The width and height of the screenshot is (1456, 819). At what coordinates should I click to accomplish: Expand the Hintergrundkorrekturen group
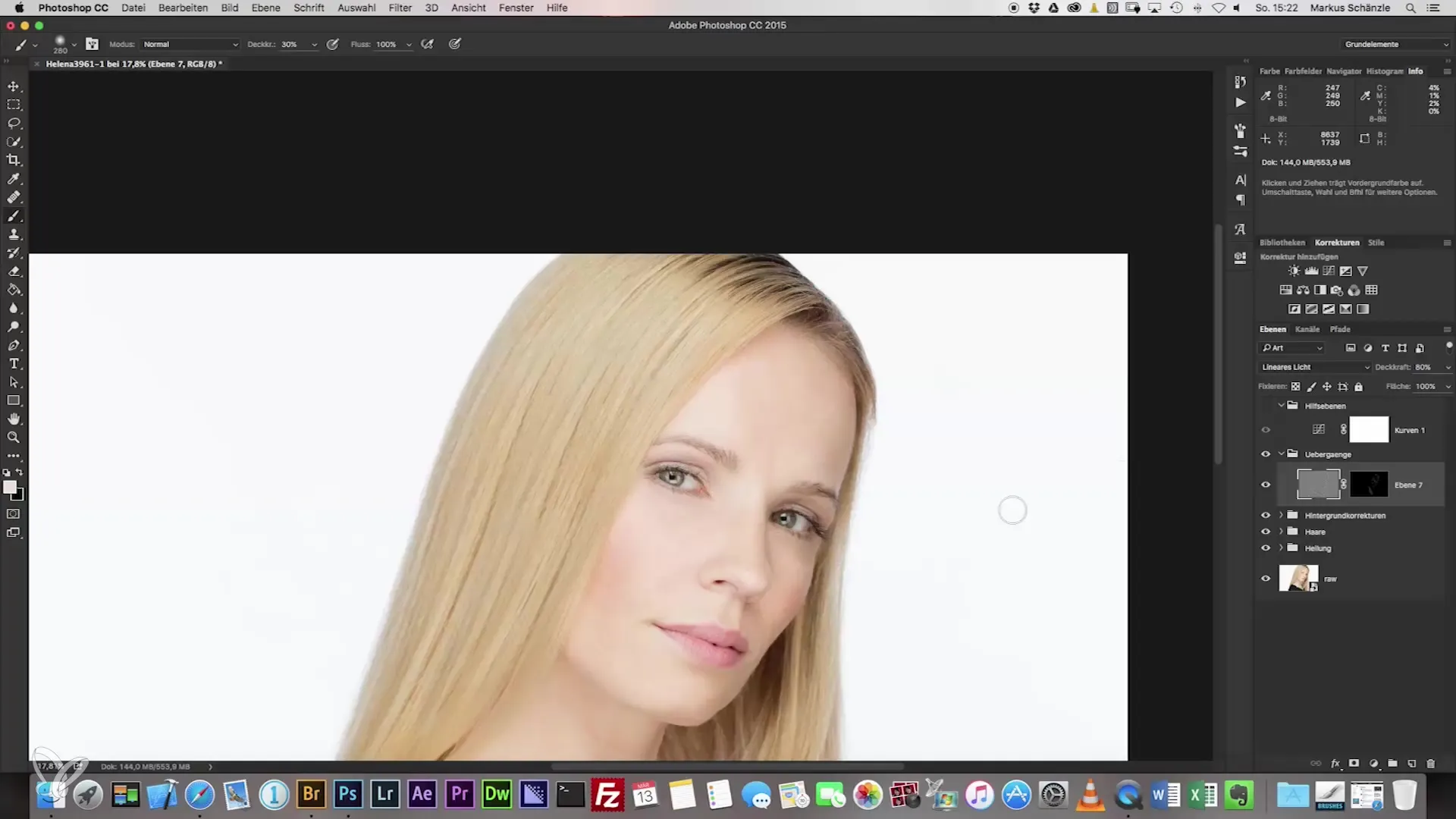(1282, 515)
